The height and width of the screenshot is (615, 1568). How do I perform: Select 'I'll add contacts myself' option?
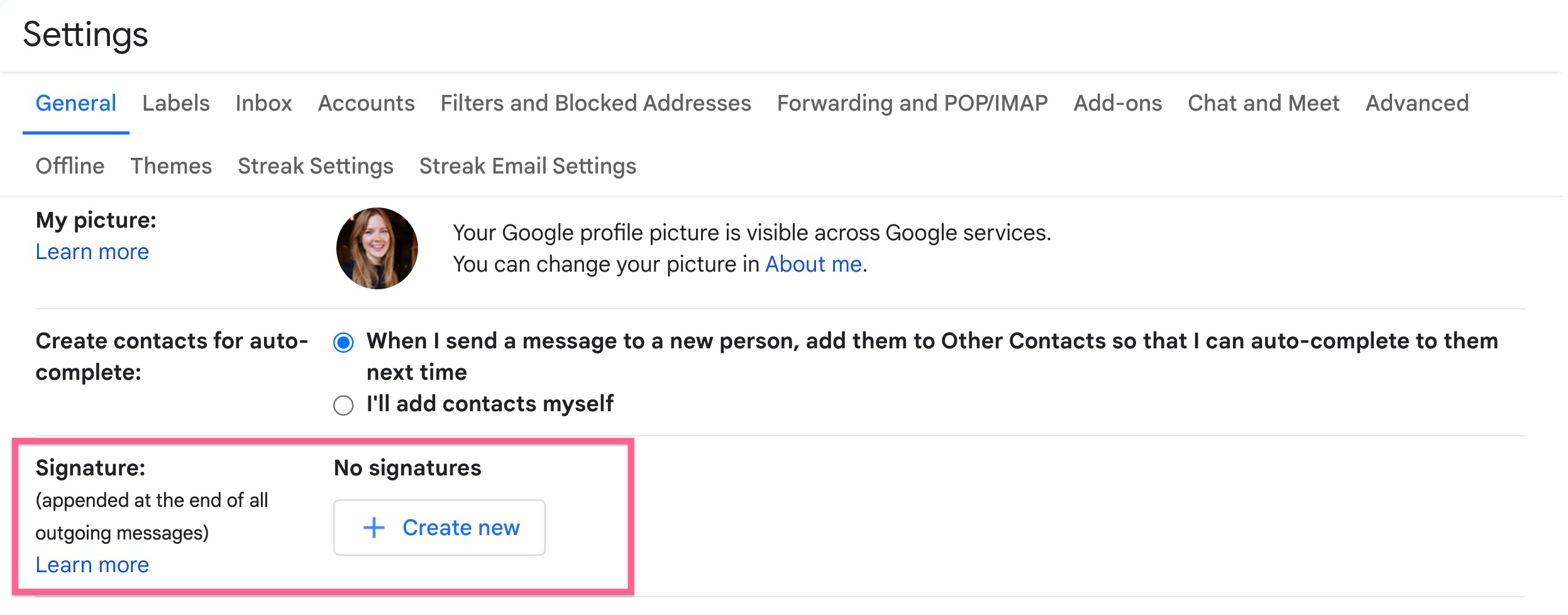pos(343,405)
